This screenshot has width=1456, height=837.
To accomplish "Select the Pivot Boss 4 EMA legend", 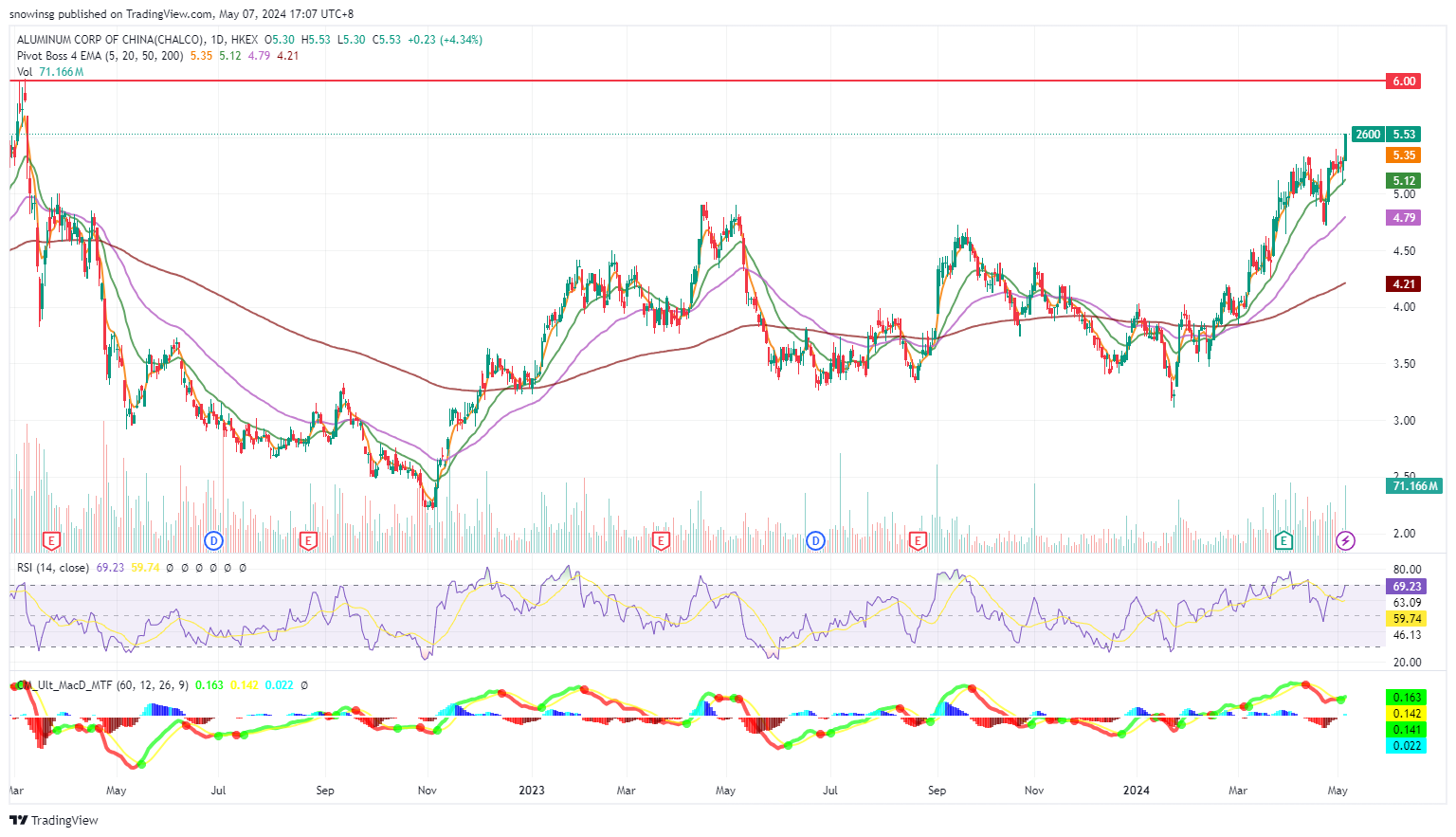I will [x=100, y=56].
